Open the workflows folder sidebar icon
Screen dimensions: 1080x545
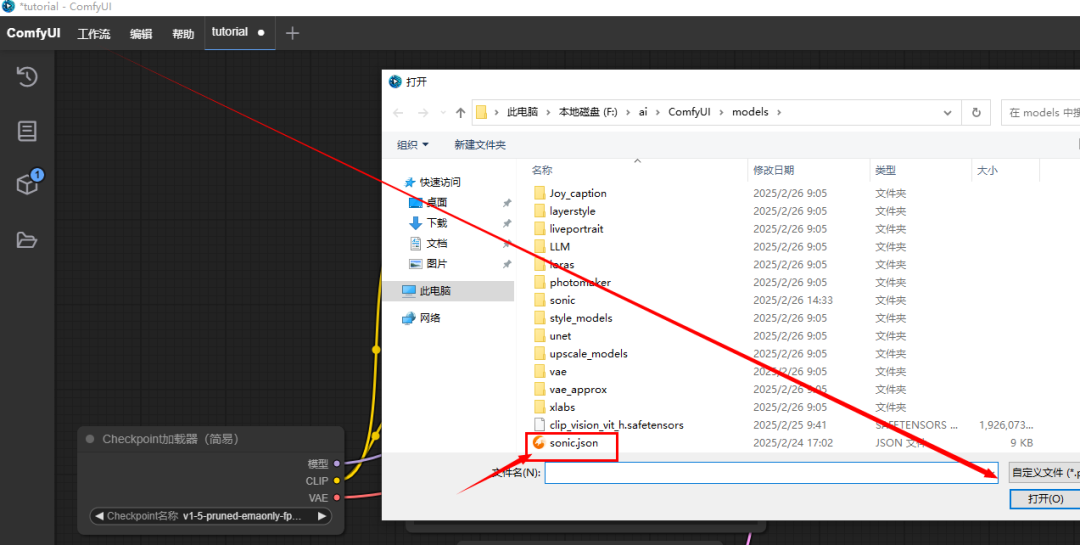27,240
